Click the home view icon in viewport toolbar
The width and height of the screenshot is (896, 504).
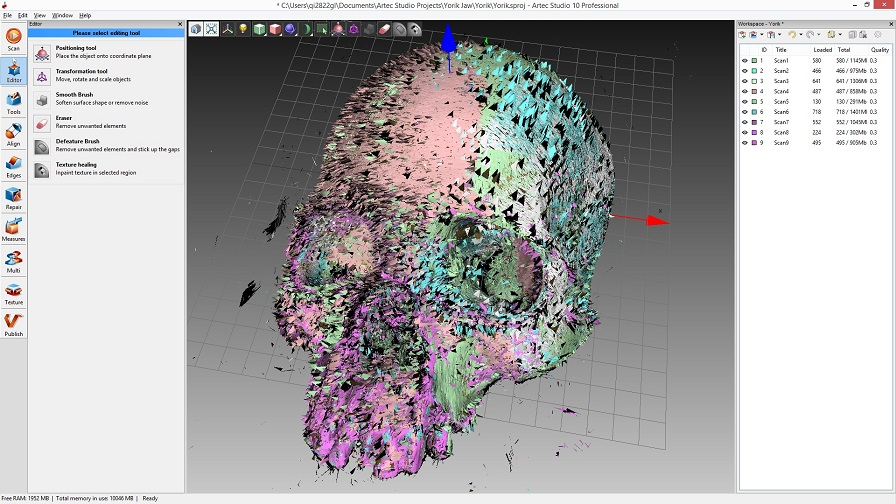coord(196,29)
